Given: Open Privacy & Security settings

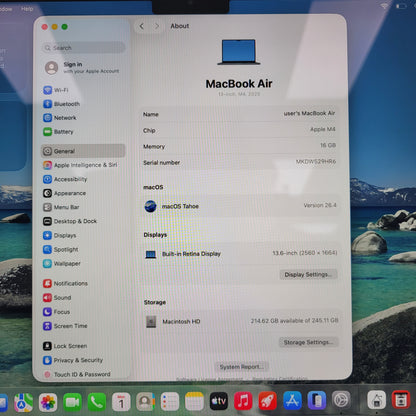Looking at the screenshot, I should 73,360.
